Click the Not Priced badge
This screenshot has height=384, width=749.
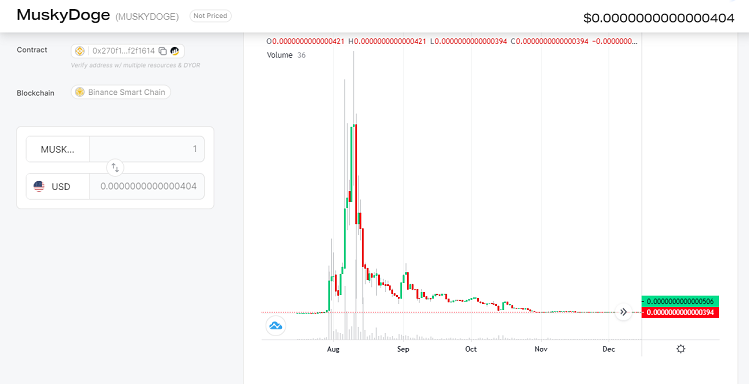pyautogui.click(x=211, y=16)
